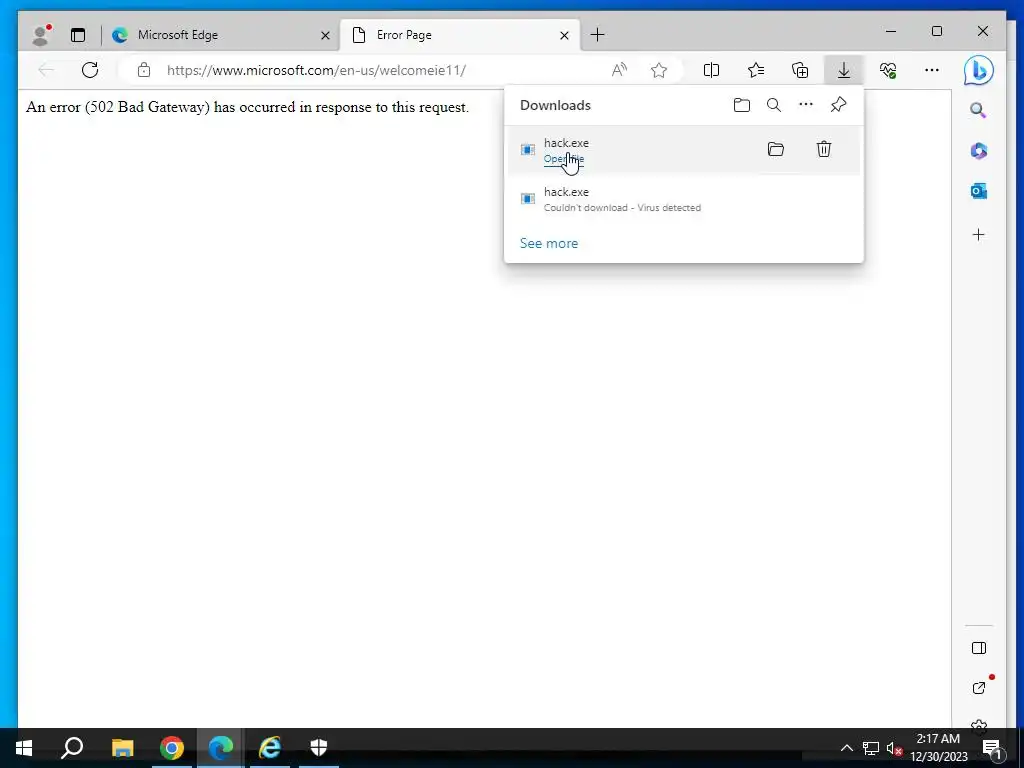1024x768 pixels.
Task: Select the hack.exe Virus detected entry
Action: [684, 199]
